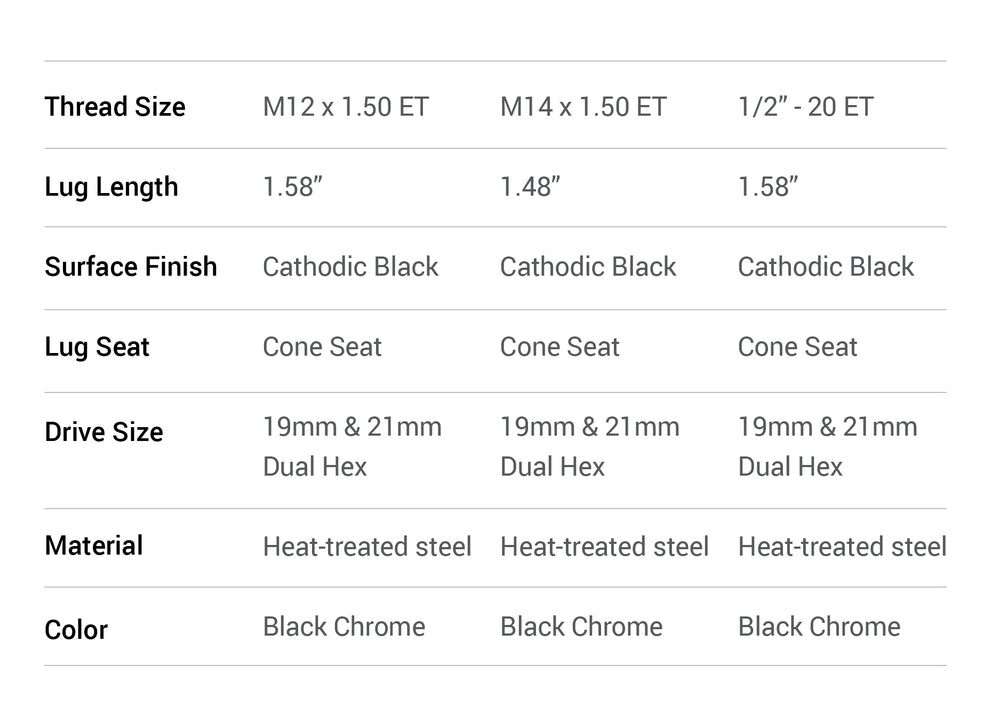This screenshot has height=722, width=1000.
Task: Select the "M12 x 1.50 ET" cell
Action: pyautogui.click(x=345, y=107)
